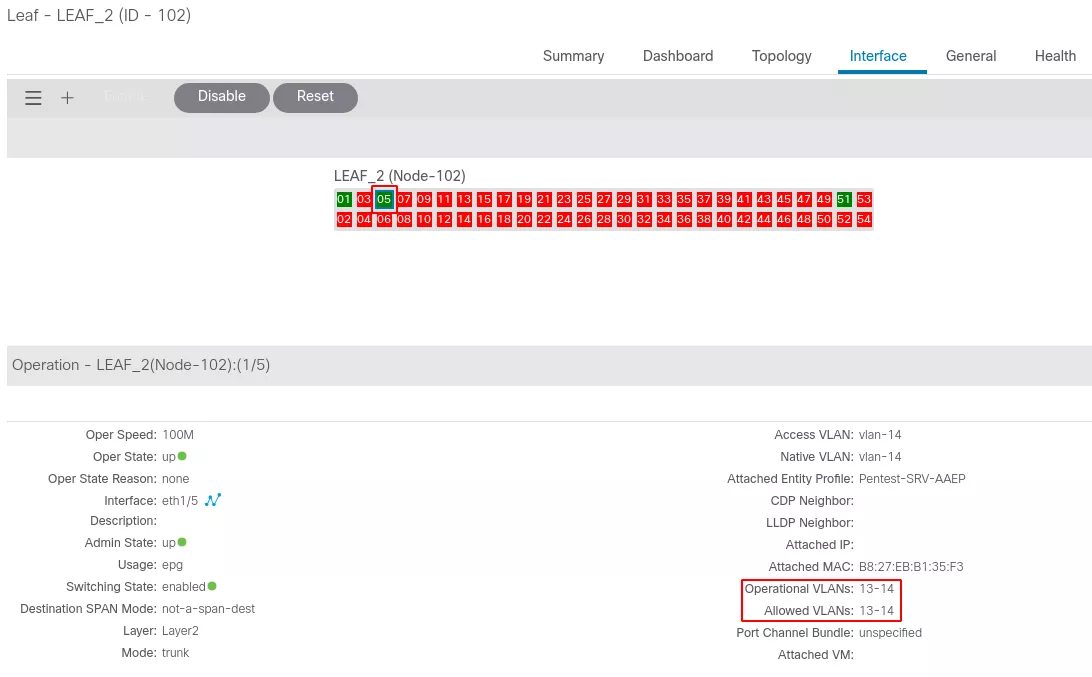
Task: Open the hamburger list menu icon
Action: click(x=33, y=98)
